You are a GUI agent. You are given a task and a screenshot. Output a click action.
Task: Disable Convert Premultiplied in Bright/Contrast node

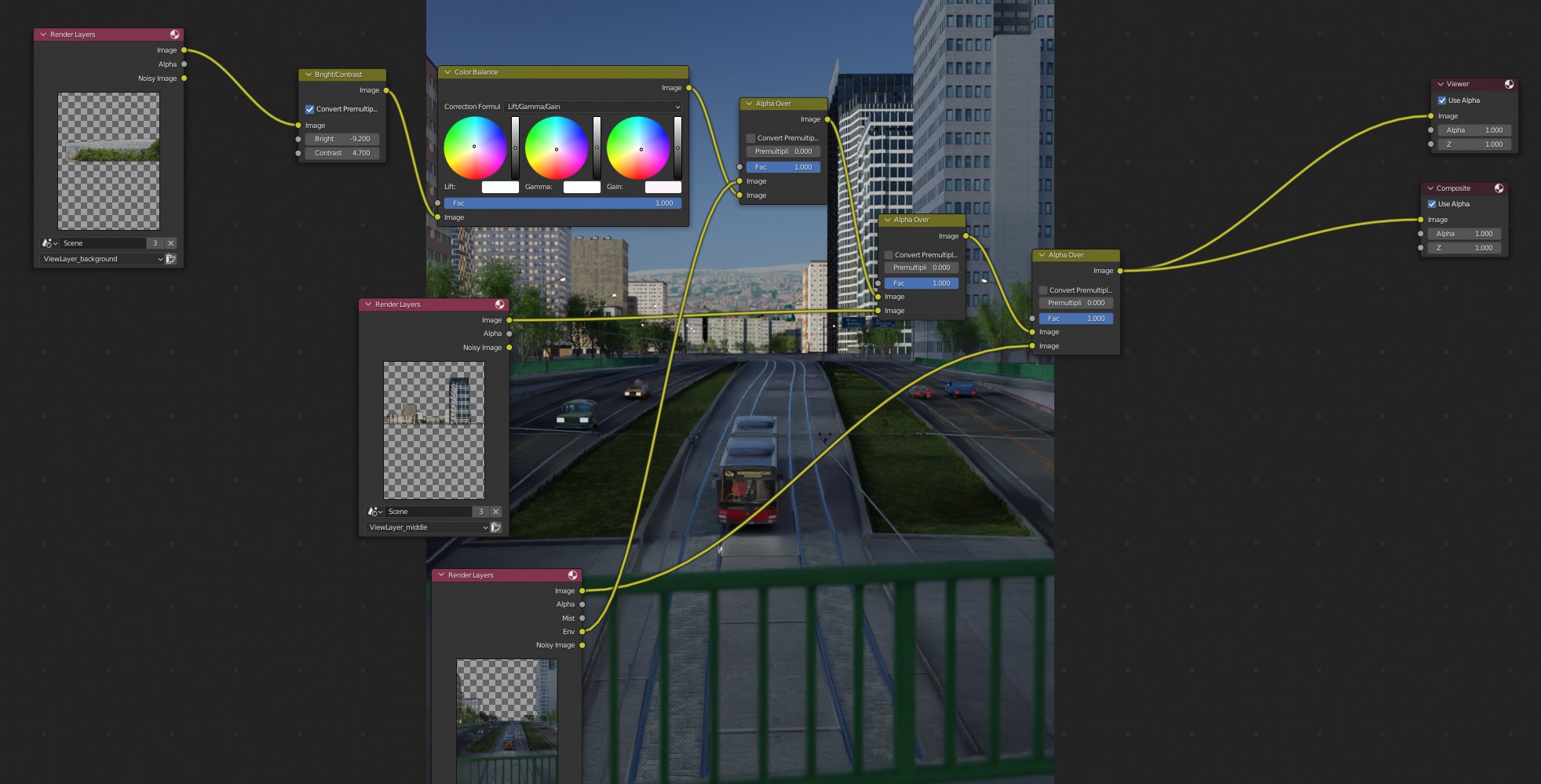309,109
